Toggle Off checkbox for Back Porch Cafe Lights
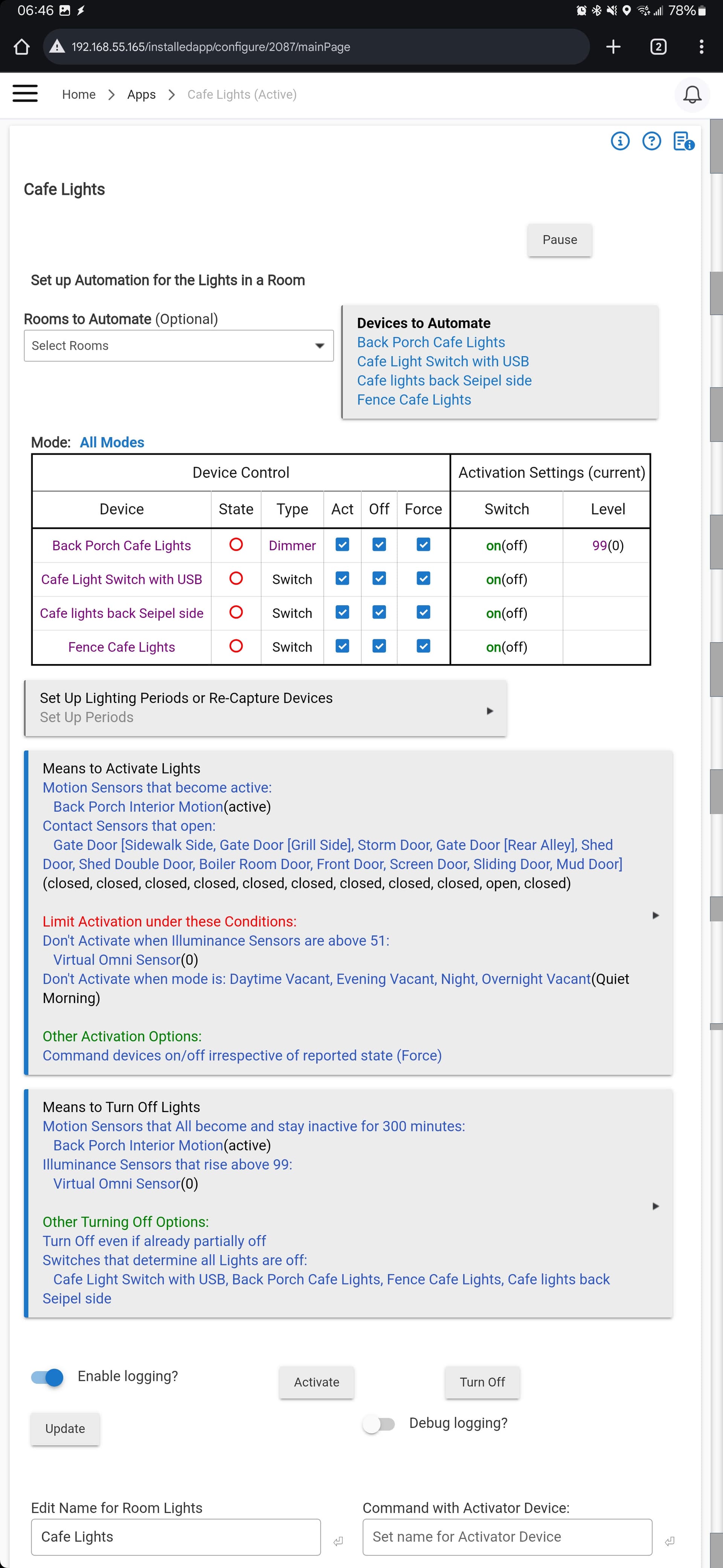This screenshot has width=723, height=1568. pos(379,545)
